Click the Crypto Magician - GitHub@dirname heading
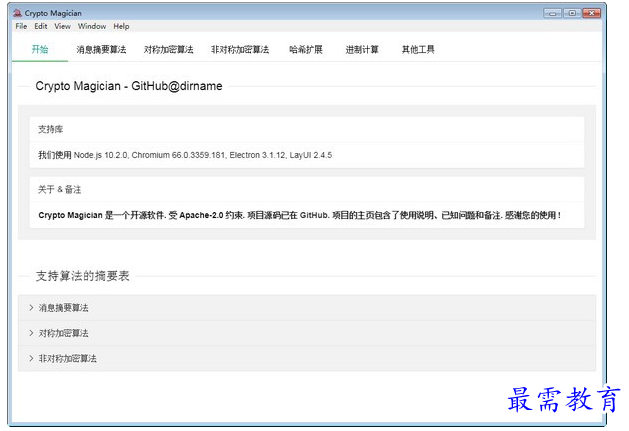The width and height of the screenshot is (629, 431). (129, 86)
